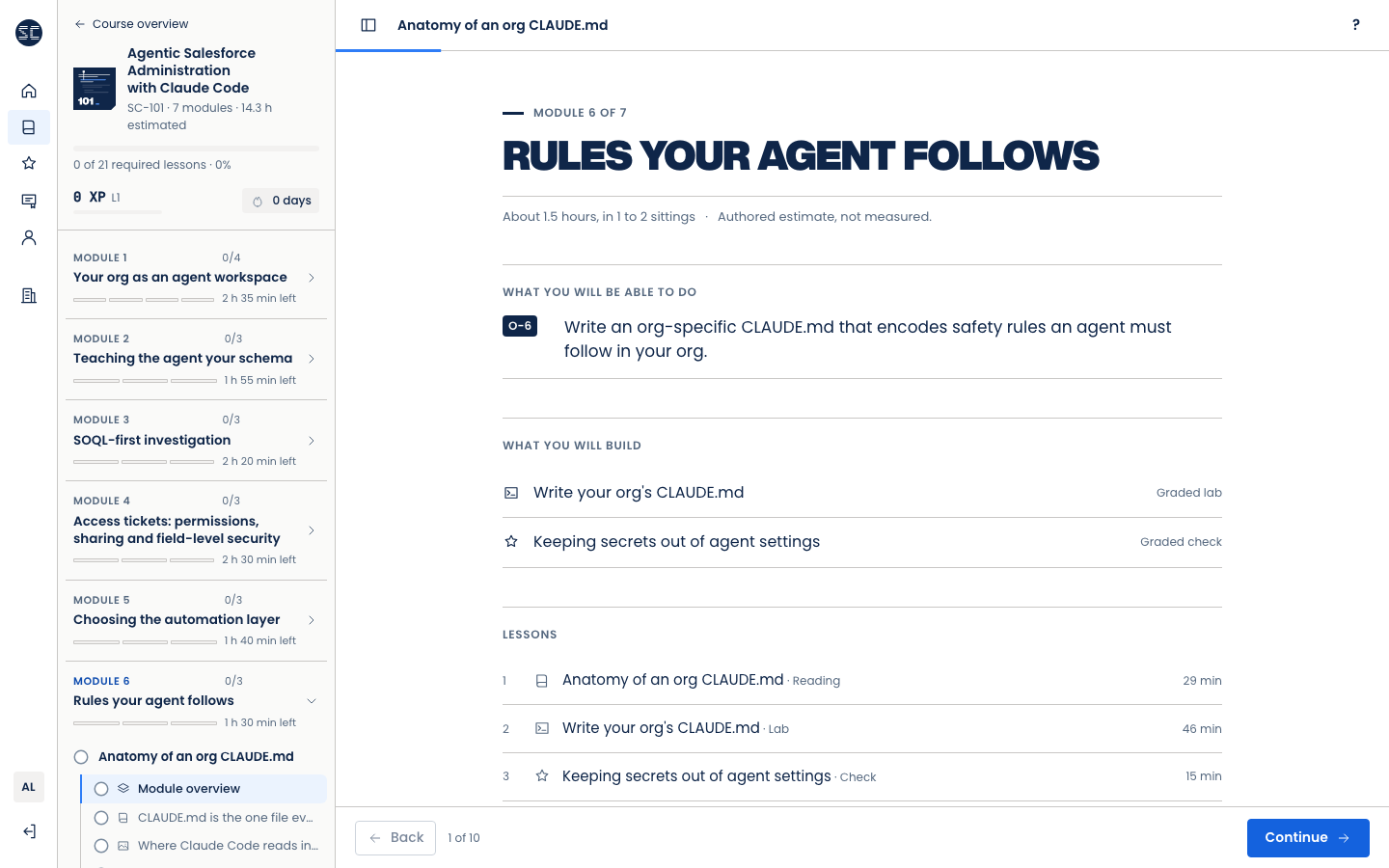1389x868 pixels.
Task: Select Module overview step in sidebar
Action: point(204,789)
